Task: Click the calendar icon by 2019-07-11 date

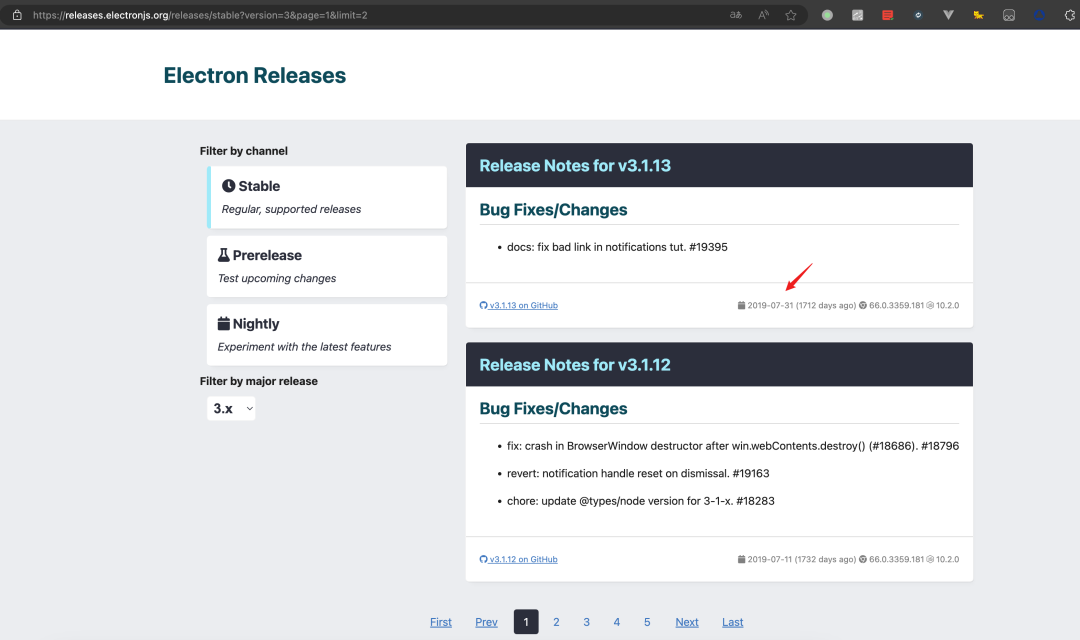Action: [x=741, y=559]
